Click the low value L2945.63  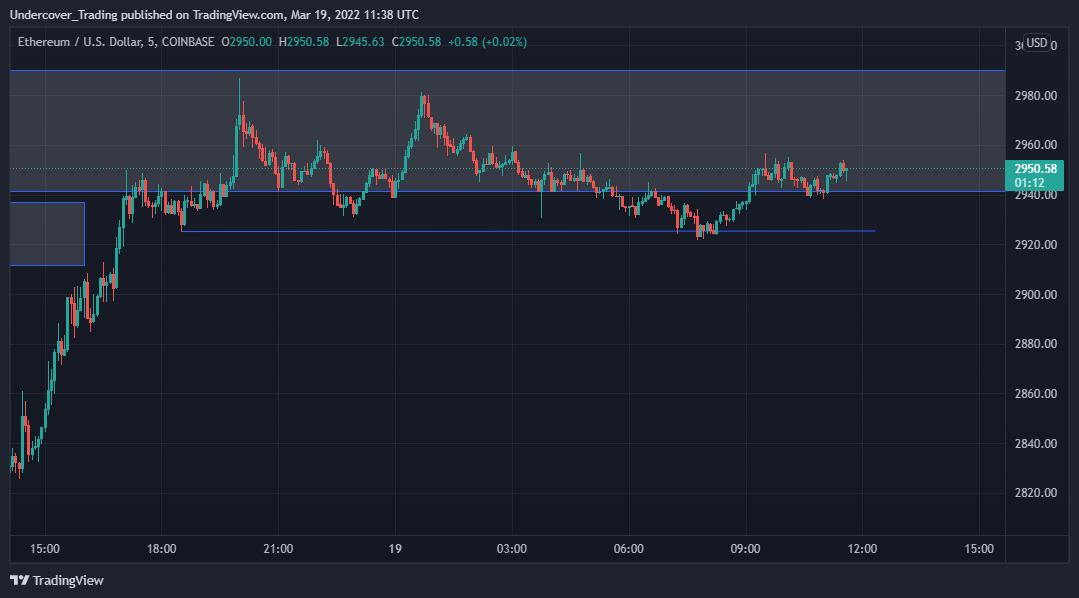point(360,42)
